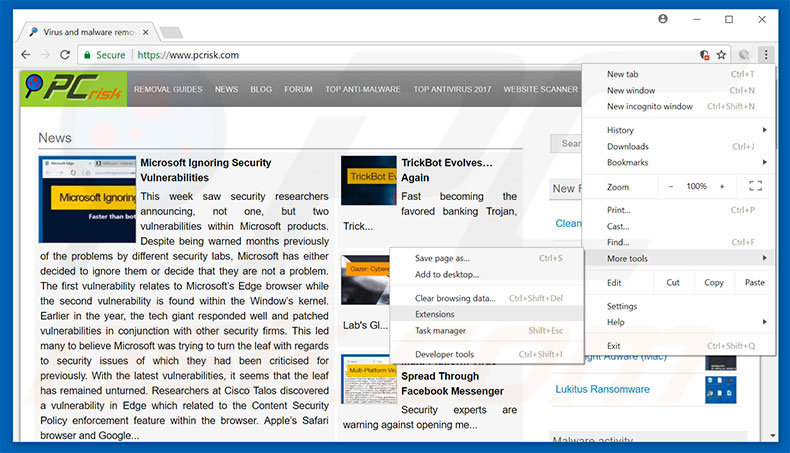790x453 pixels.
Task: Bookmark this page with the star icon
Action: click(x=721, y=55)
